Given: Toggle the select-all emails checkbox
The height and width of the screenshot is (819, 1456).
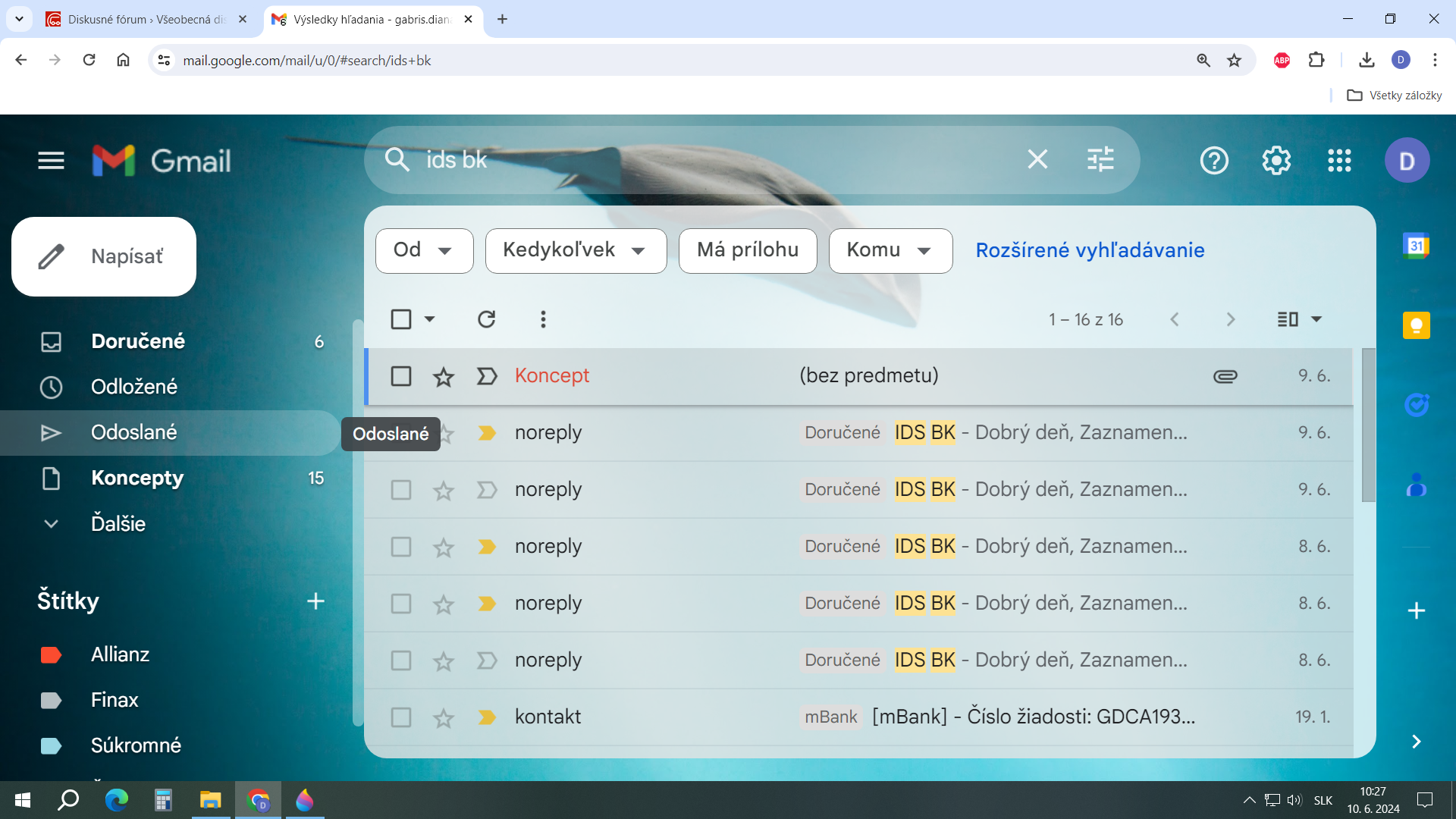Looking at the screenshot, I should [401, 319].
